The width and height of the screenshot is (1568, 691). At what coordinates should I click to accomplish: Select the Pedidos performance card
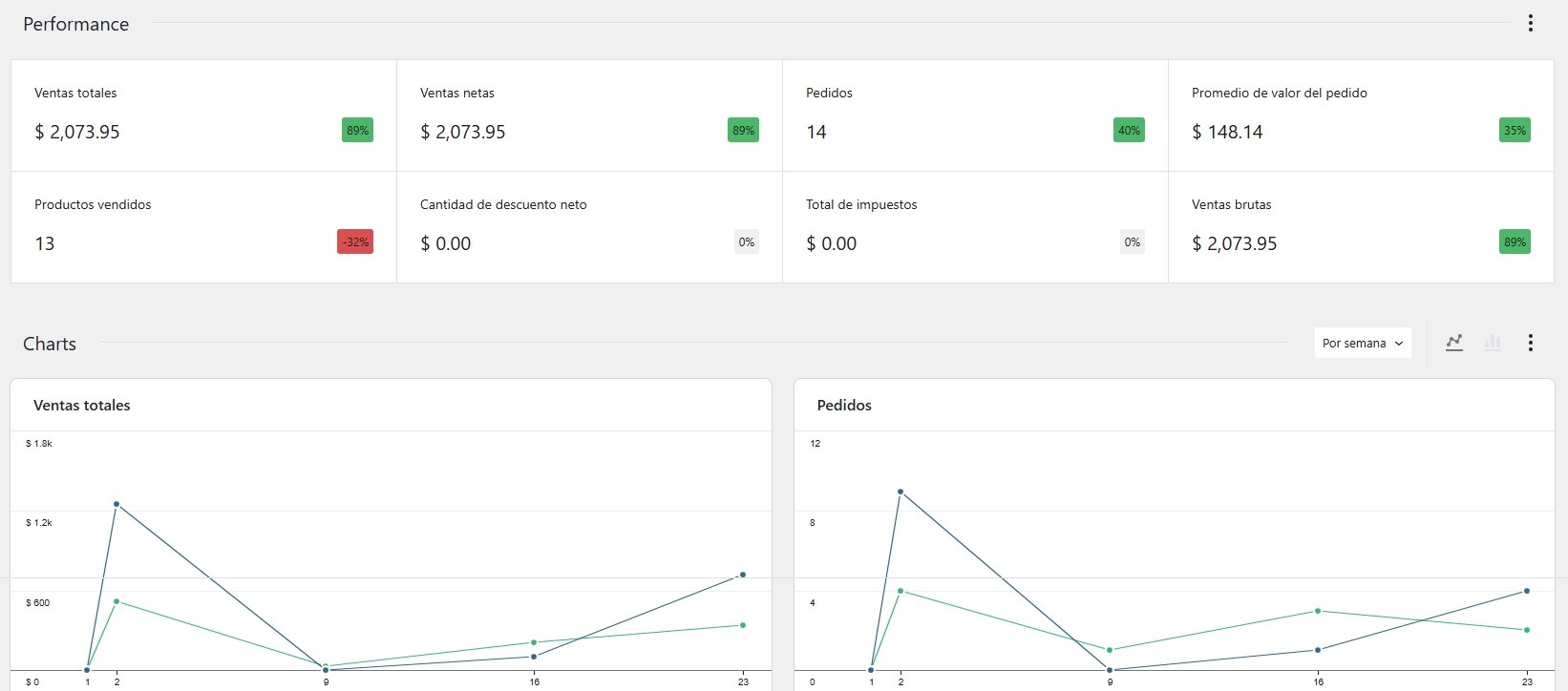point(975,115)
